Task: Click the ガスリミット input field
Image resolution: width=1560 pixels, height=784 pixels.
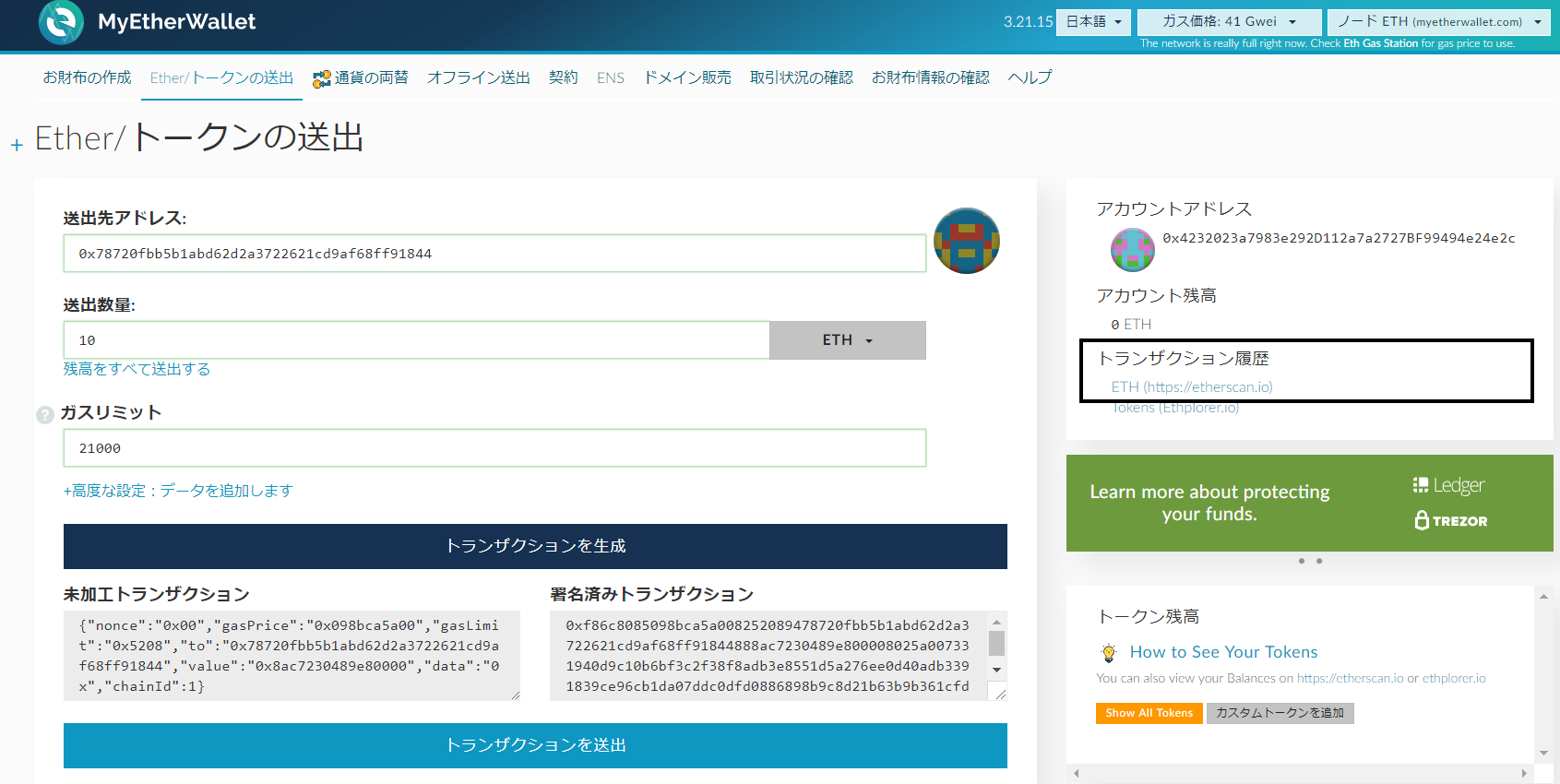Action: 494,448
